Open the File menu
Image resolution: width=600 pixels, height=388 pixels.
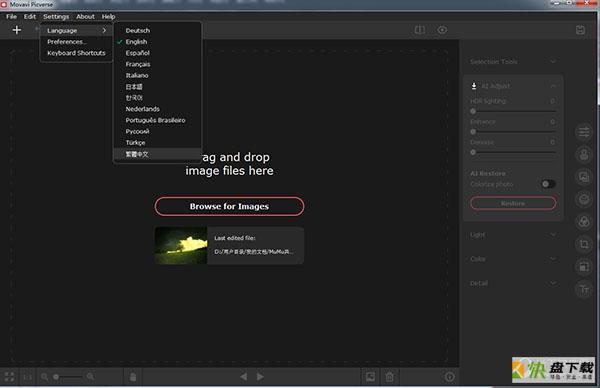[x=11, y=16]
